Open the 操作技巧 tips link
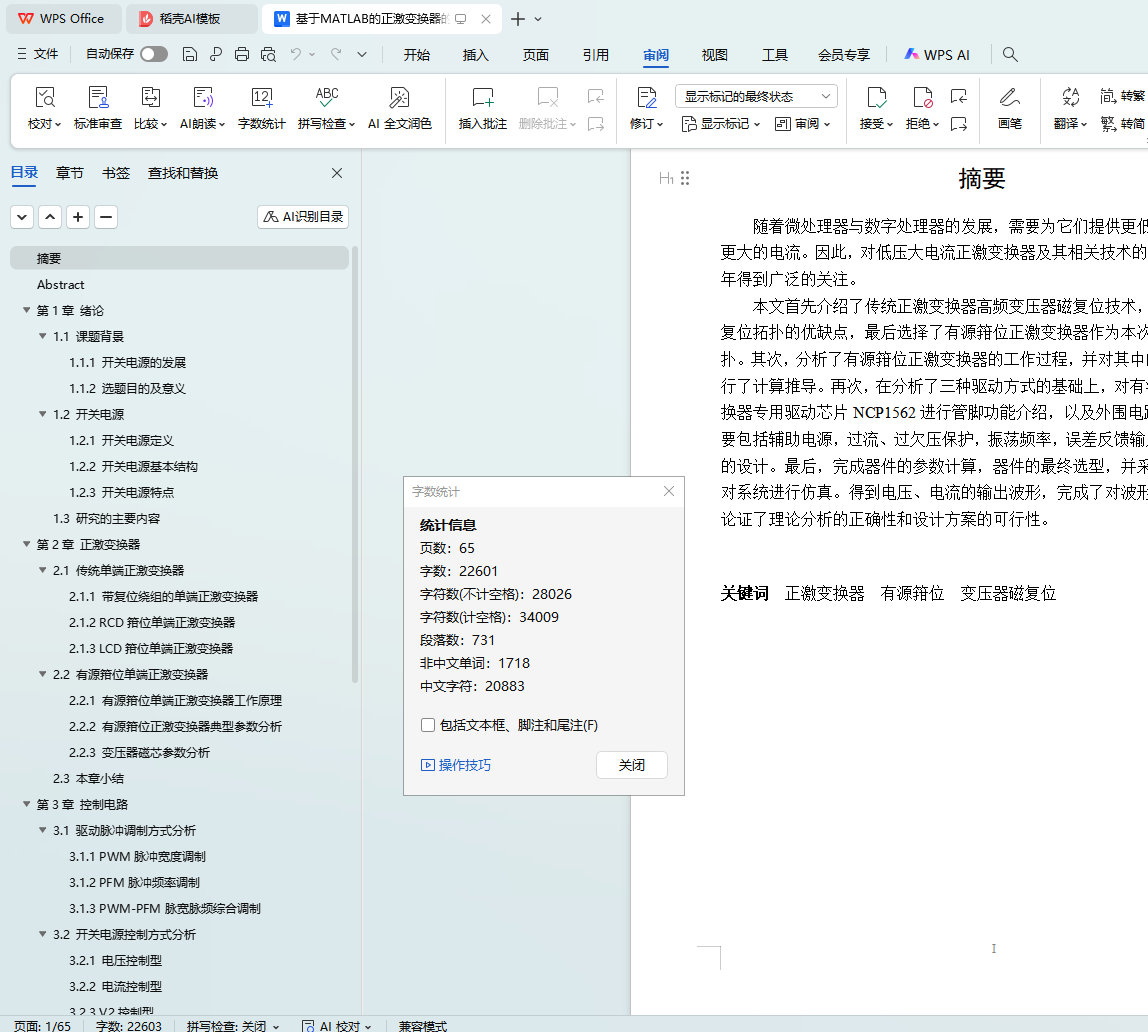 456,765
